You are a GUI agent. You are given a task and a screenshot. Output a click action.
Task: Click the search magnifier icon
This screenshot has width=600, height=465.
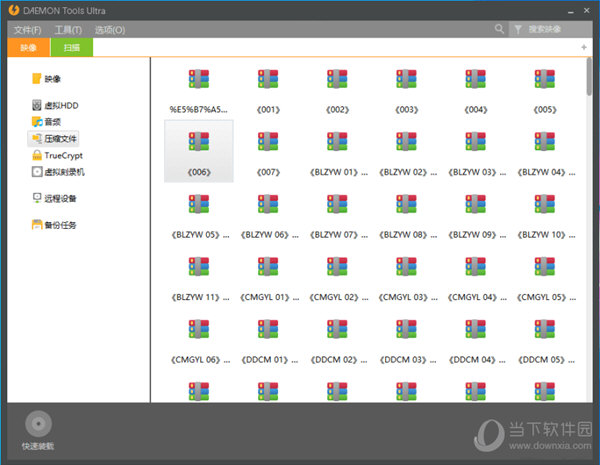[499, 29]
